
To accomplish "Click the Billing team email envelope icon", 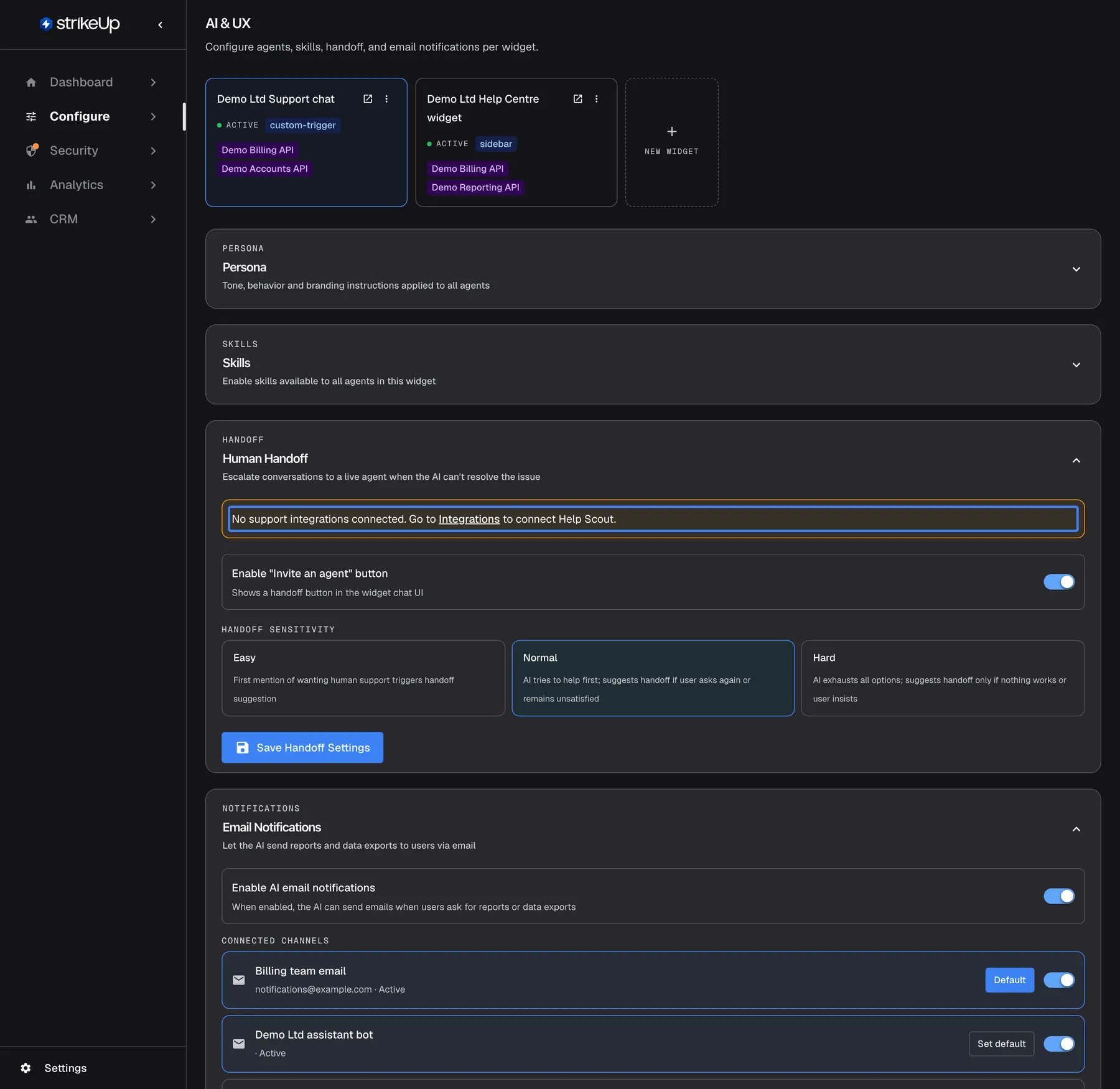I will tap(239, 980).
